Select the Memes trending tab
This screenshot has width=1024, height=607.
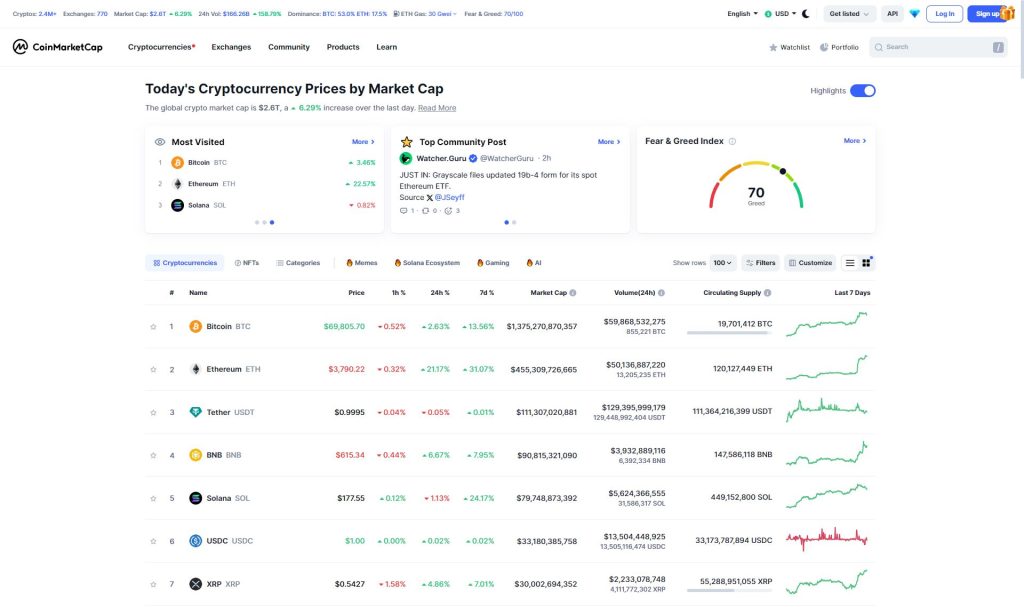[362, 263]
